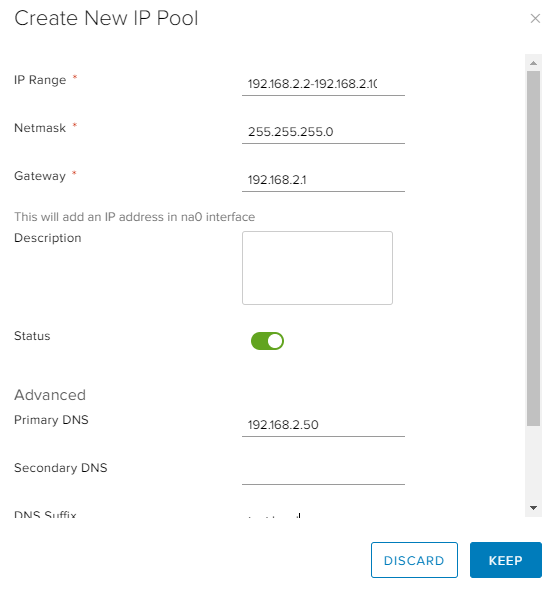Toggle the Status switch off
551x590 pixels.
pos(267,341)
